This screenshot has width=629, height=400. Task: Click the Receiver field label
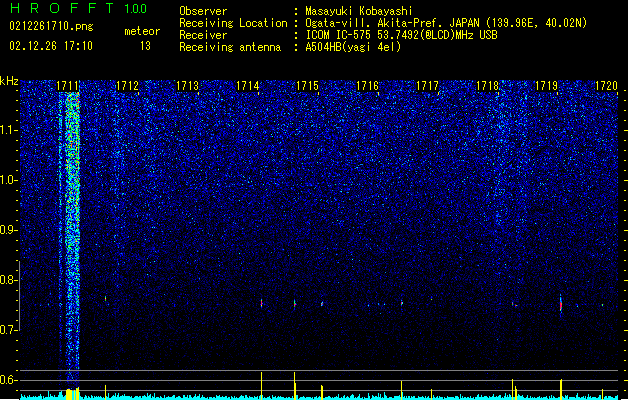203,35
